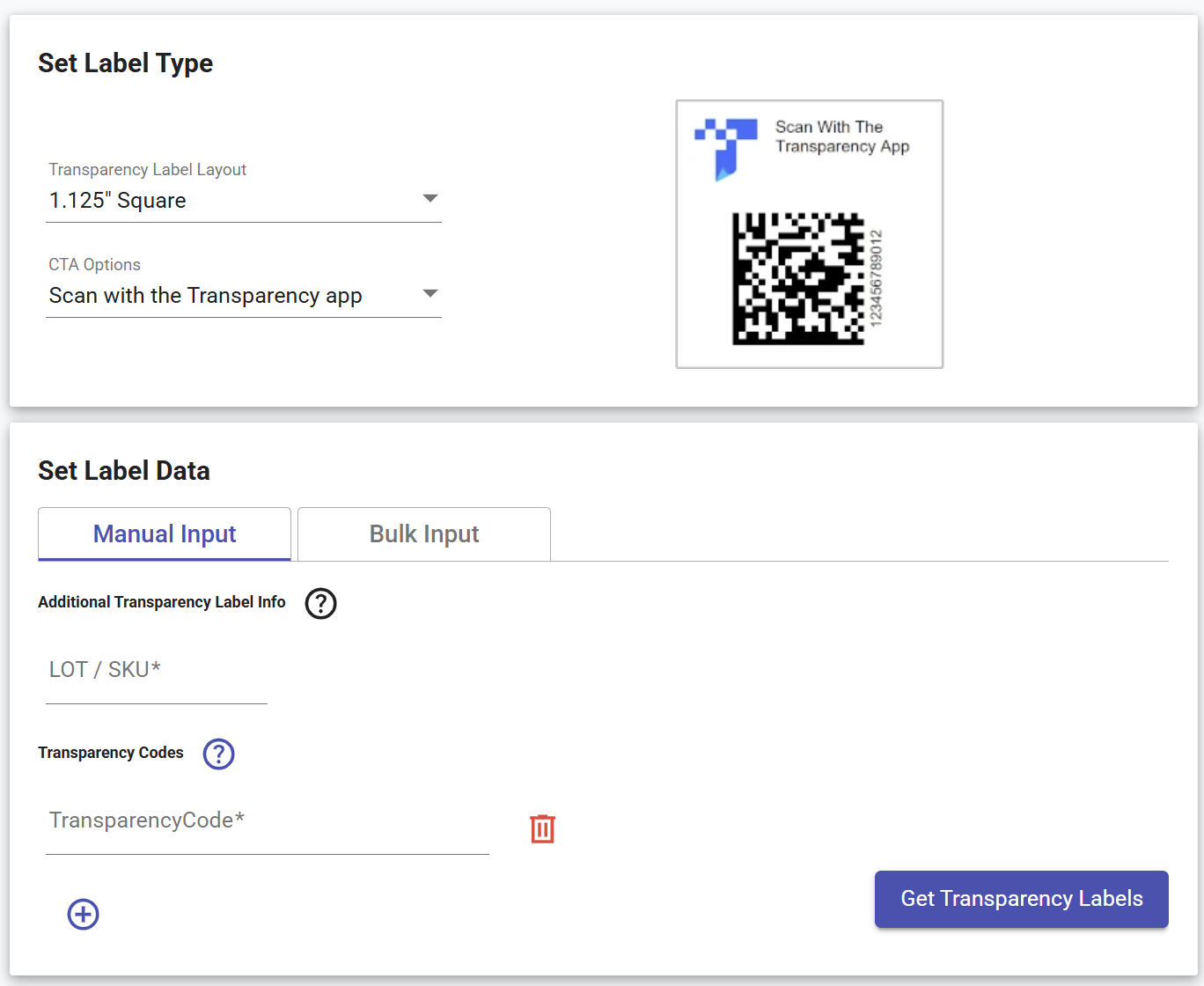Delete the TransparencyCode row with trash icon
The width and height of the screenshot is (1204, 986).
pyautogui.click(x=542, y=828)
